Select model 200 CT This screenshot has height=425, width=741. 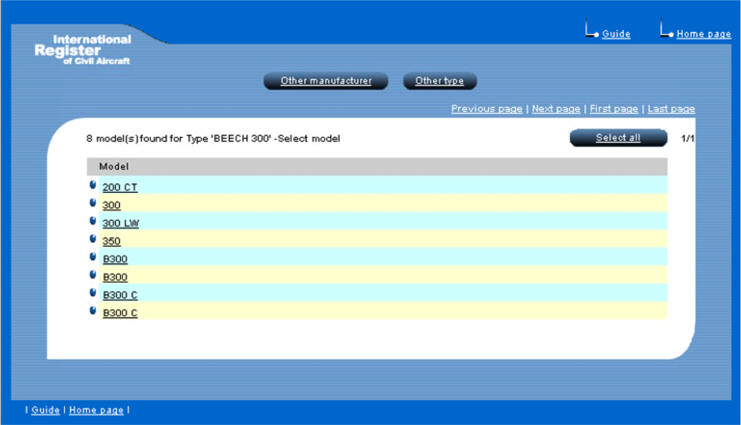click(120, 187)
